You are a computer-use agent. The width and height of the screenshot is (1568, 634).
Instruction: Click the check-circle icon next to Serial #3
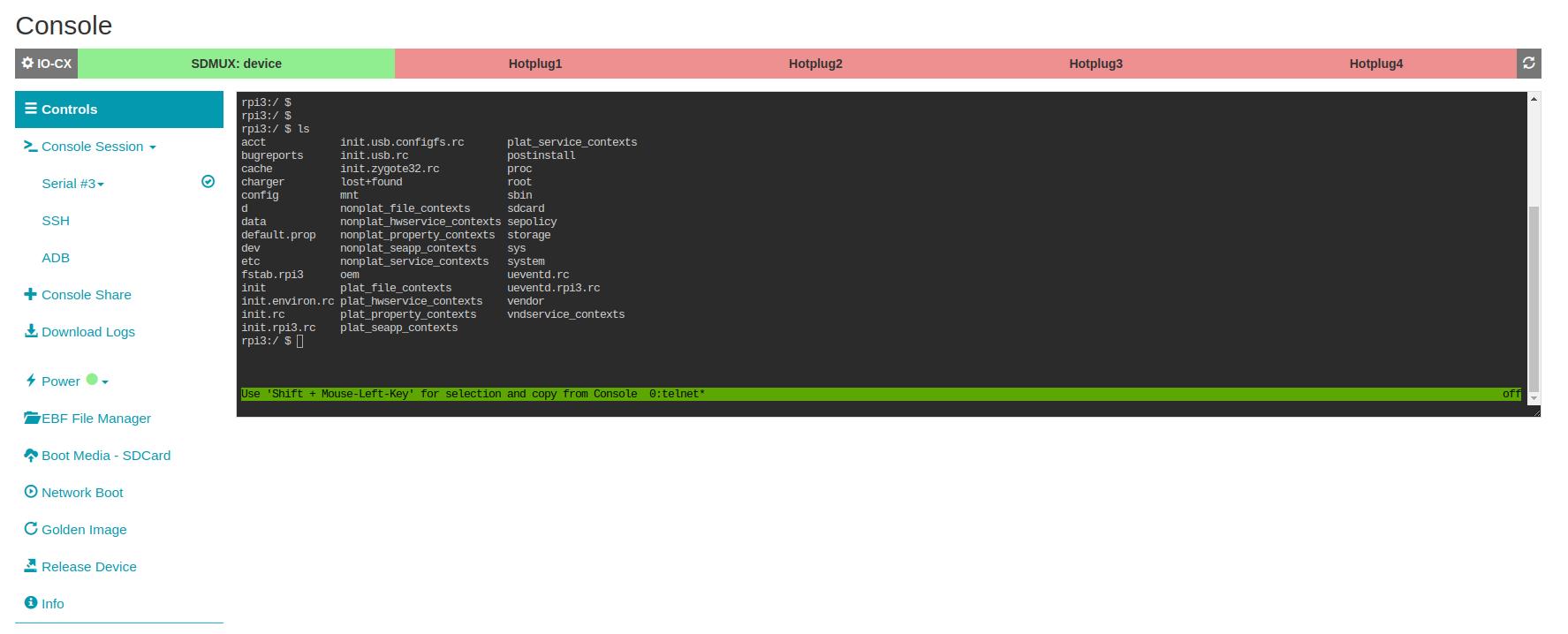[x=208, y=181]
